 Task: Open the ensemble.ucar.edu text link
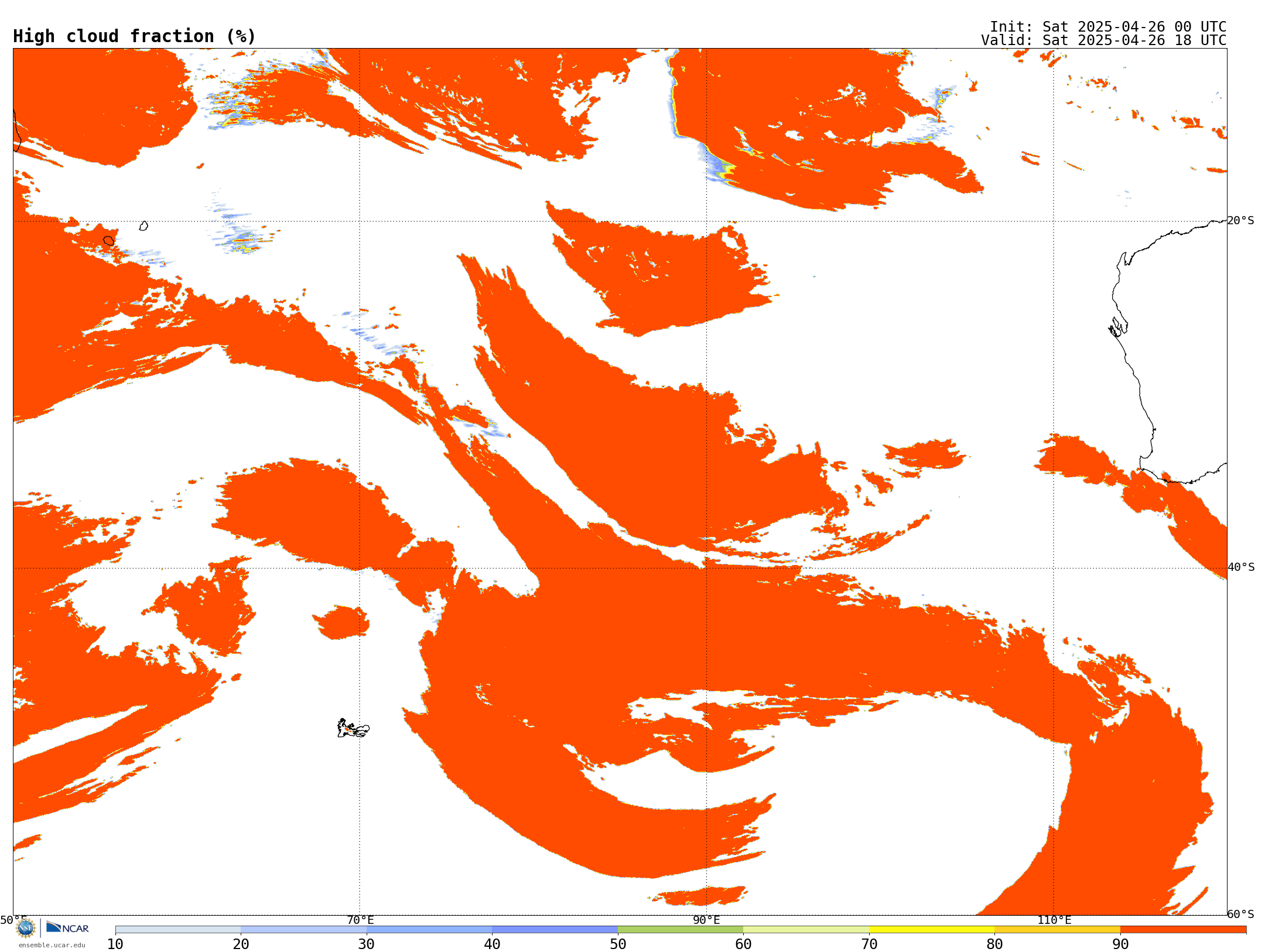click(52, 945)
